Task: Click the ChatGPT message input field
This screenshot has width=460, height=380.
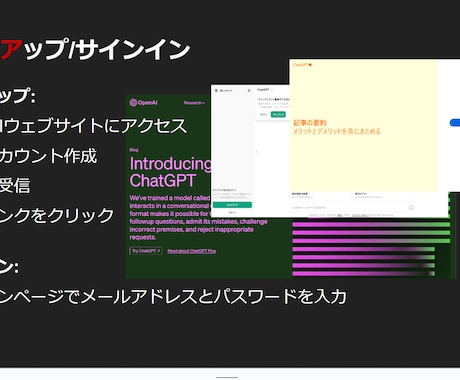Action: tap(352, 208)
